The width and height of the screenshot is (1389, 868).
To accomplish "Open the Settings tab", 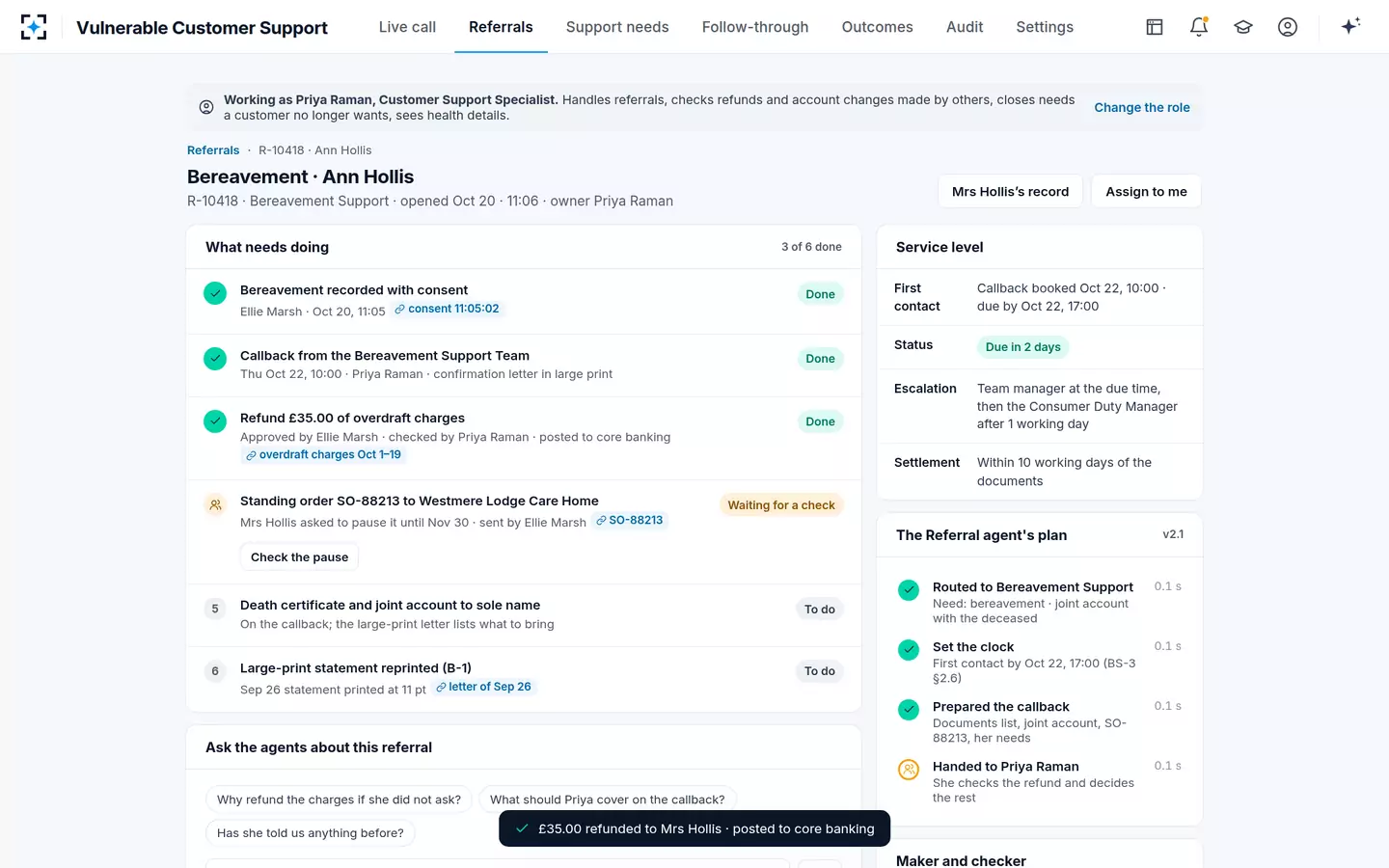I will tap(1045, 27).
